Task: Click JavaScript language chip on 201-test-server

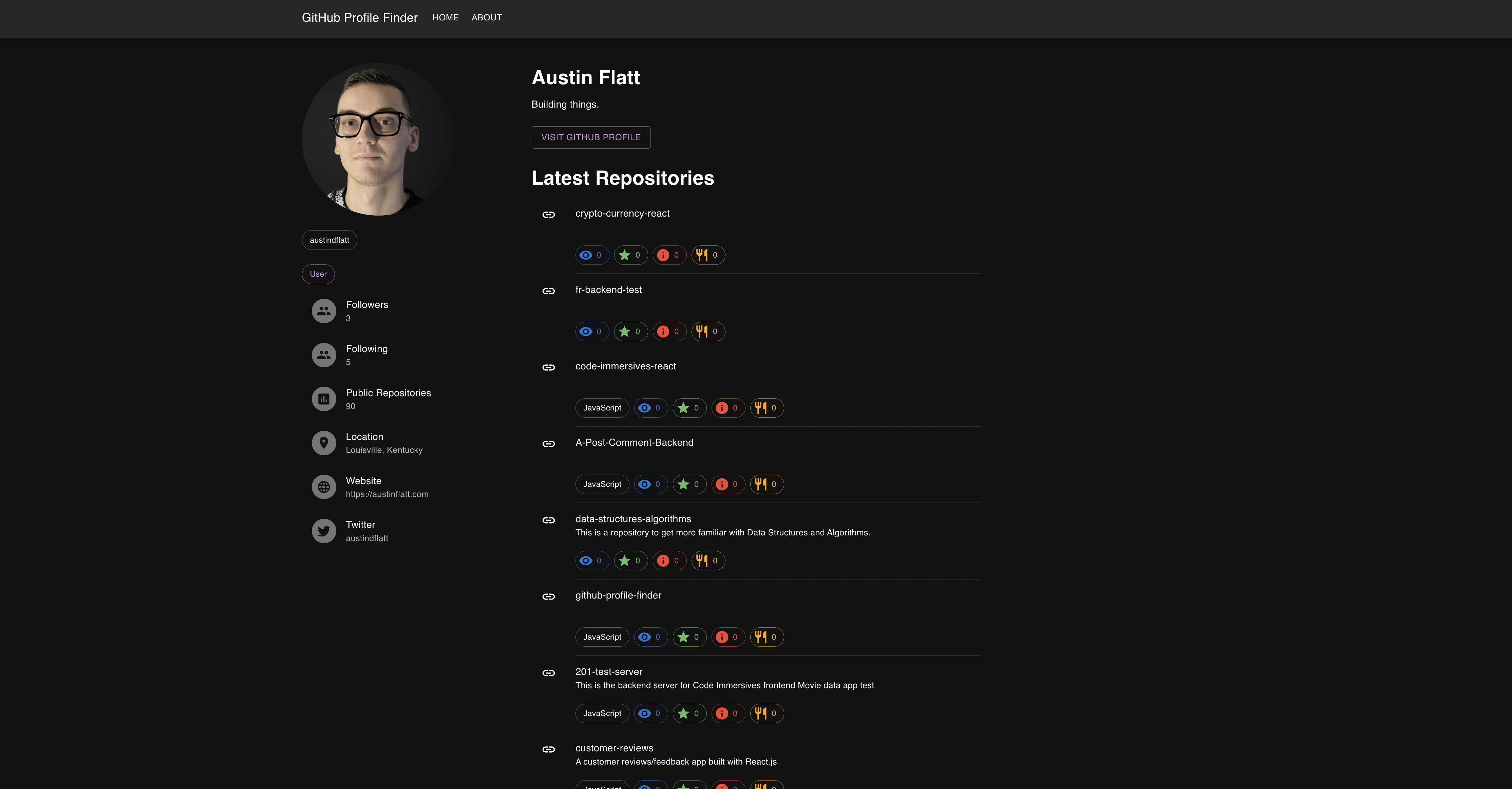Action: [x=602, y=713]
